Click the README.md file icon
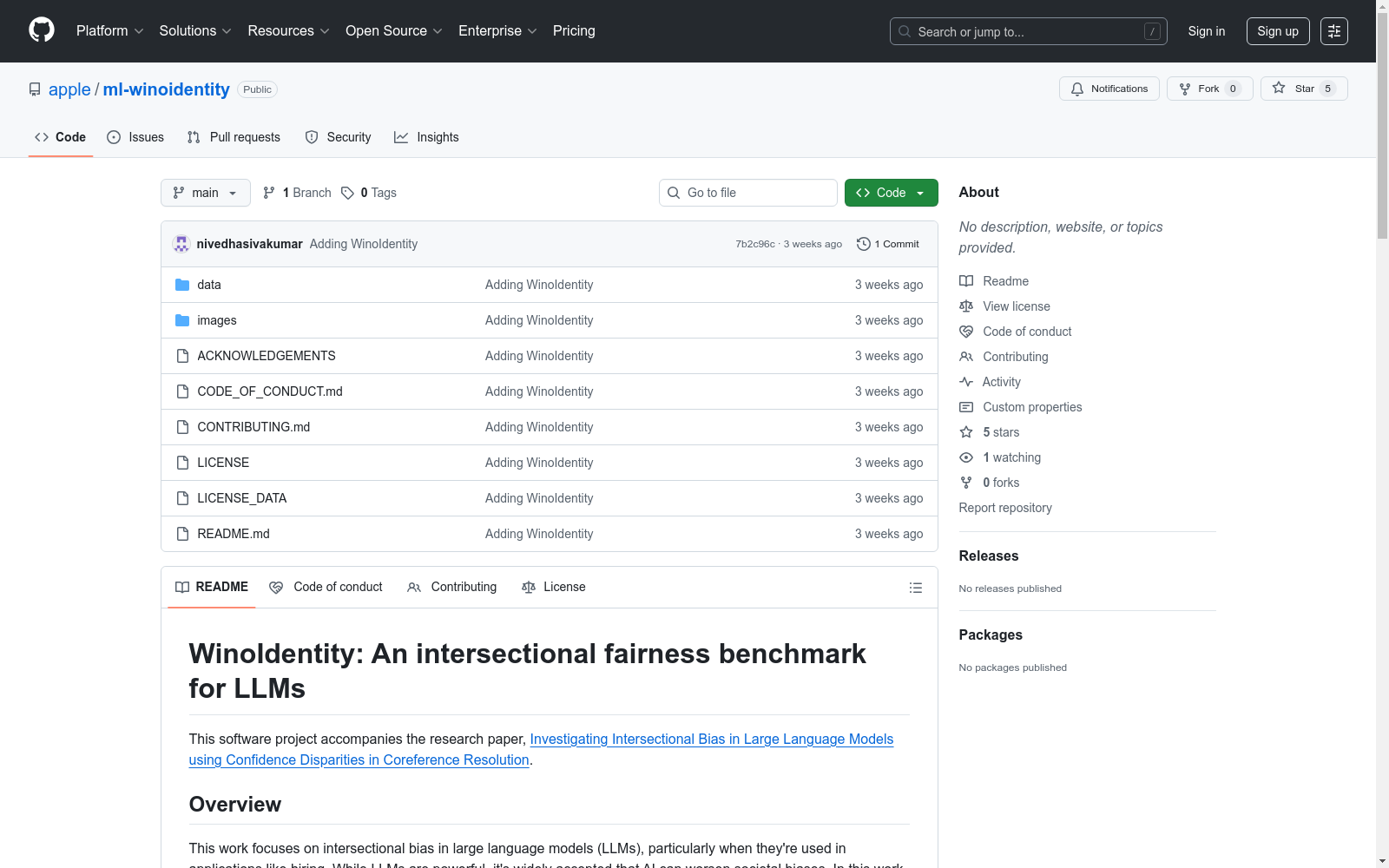Image resolution: width=1389 pixels, height=868 pixels. click(x=182, y=534)
